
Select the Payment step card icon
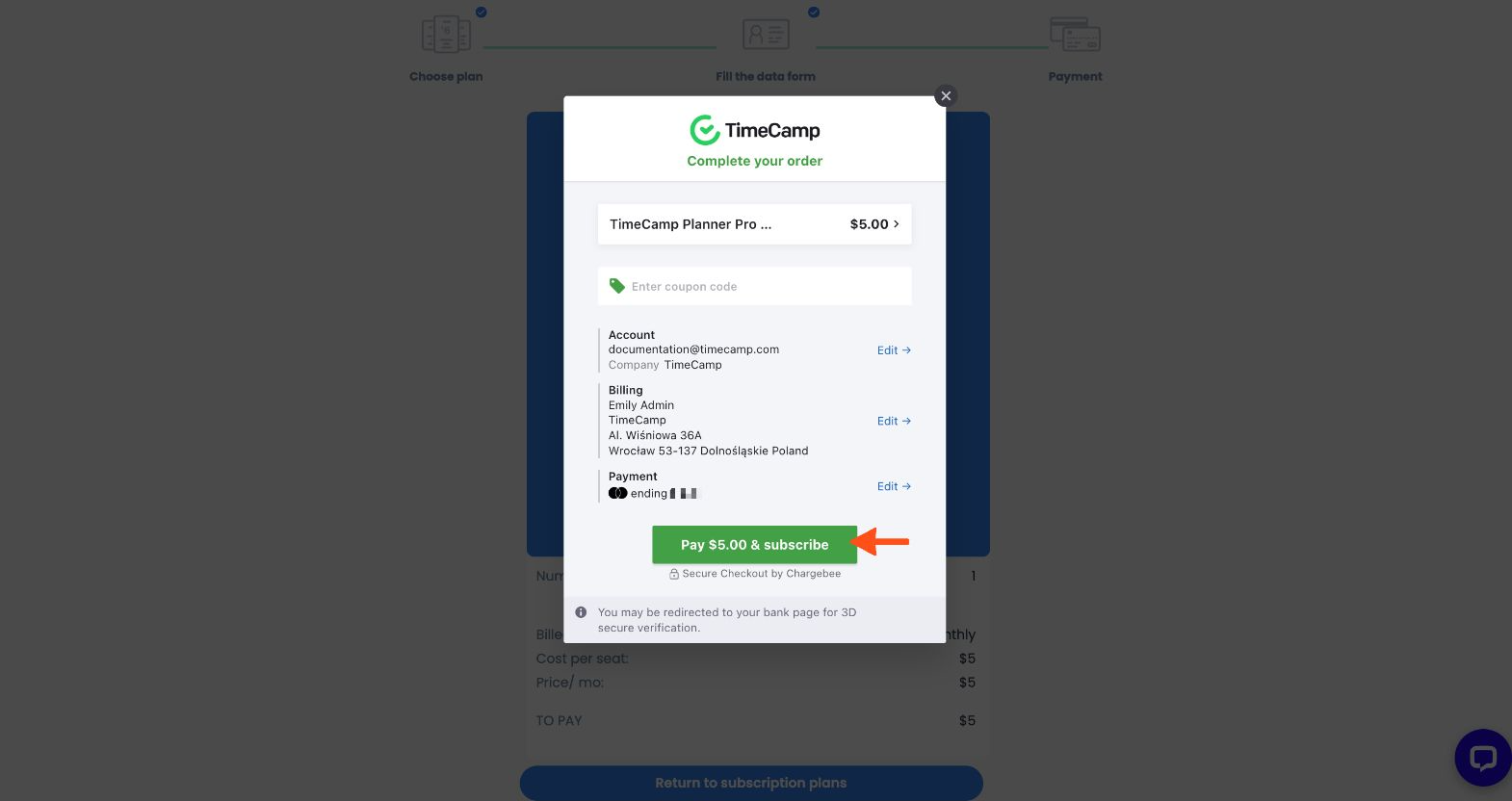coord(1075,35)
